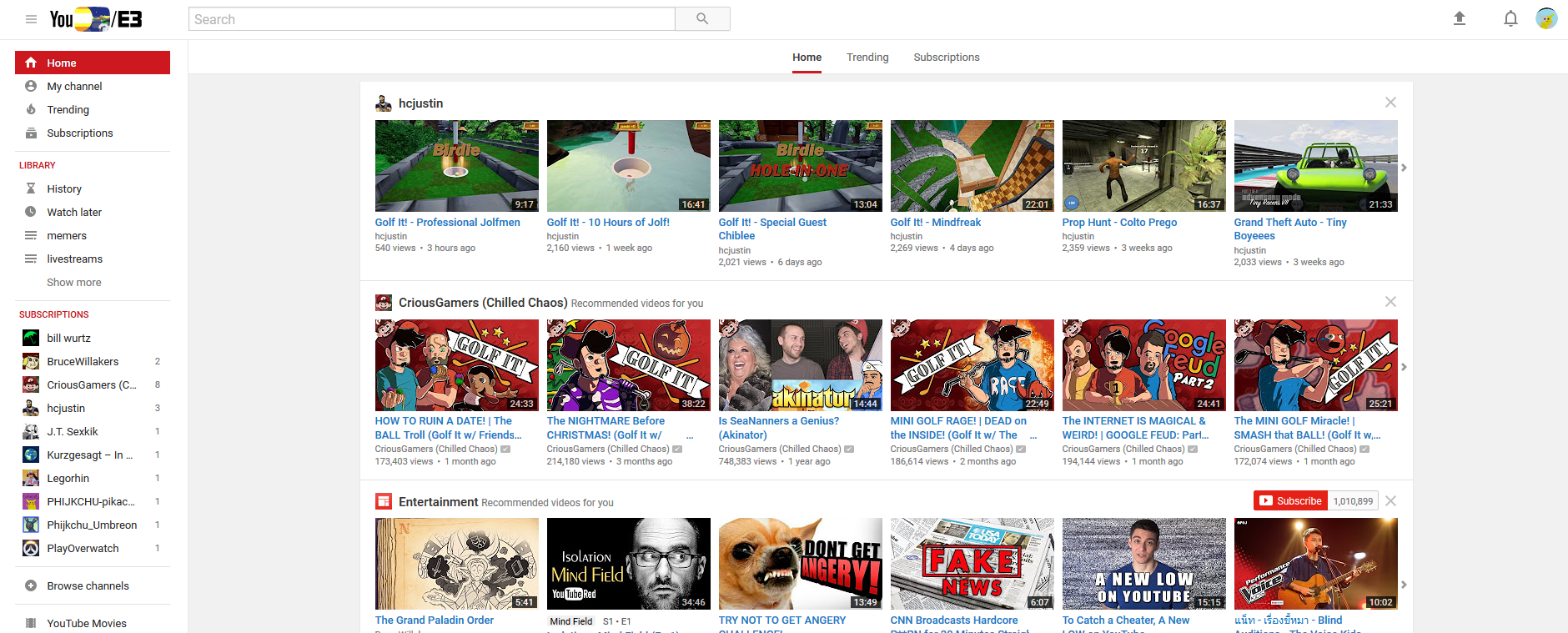This screenshot has height=633, width=1568.
Task: Open Watch later list
Action: [x=93, y=212]
